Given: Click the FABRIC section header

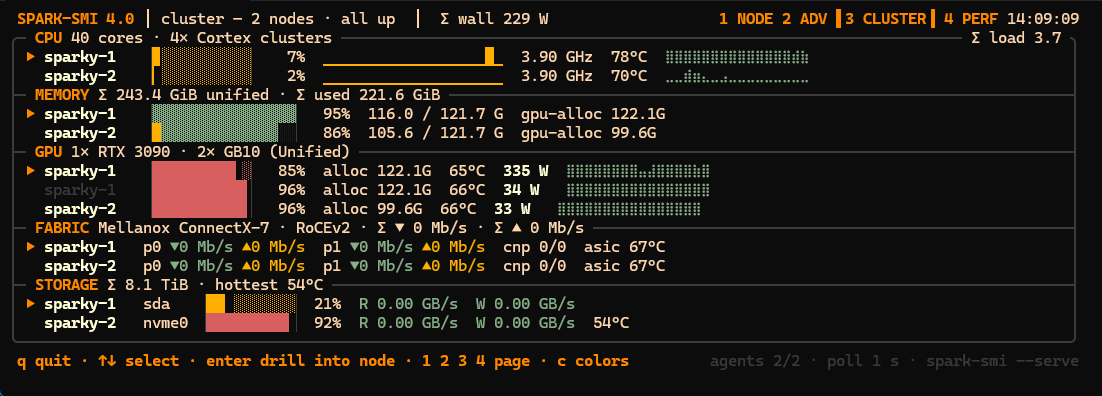Looking at the screenshot, I should click(x=309, y=228).
